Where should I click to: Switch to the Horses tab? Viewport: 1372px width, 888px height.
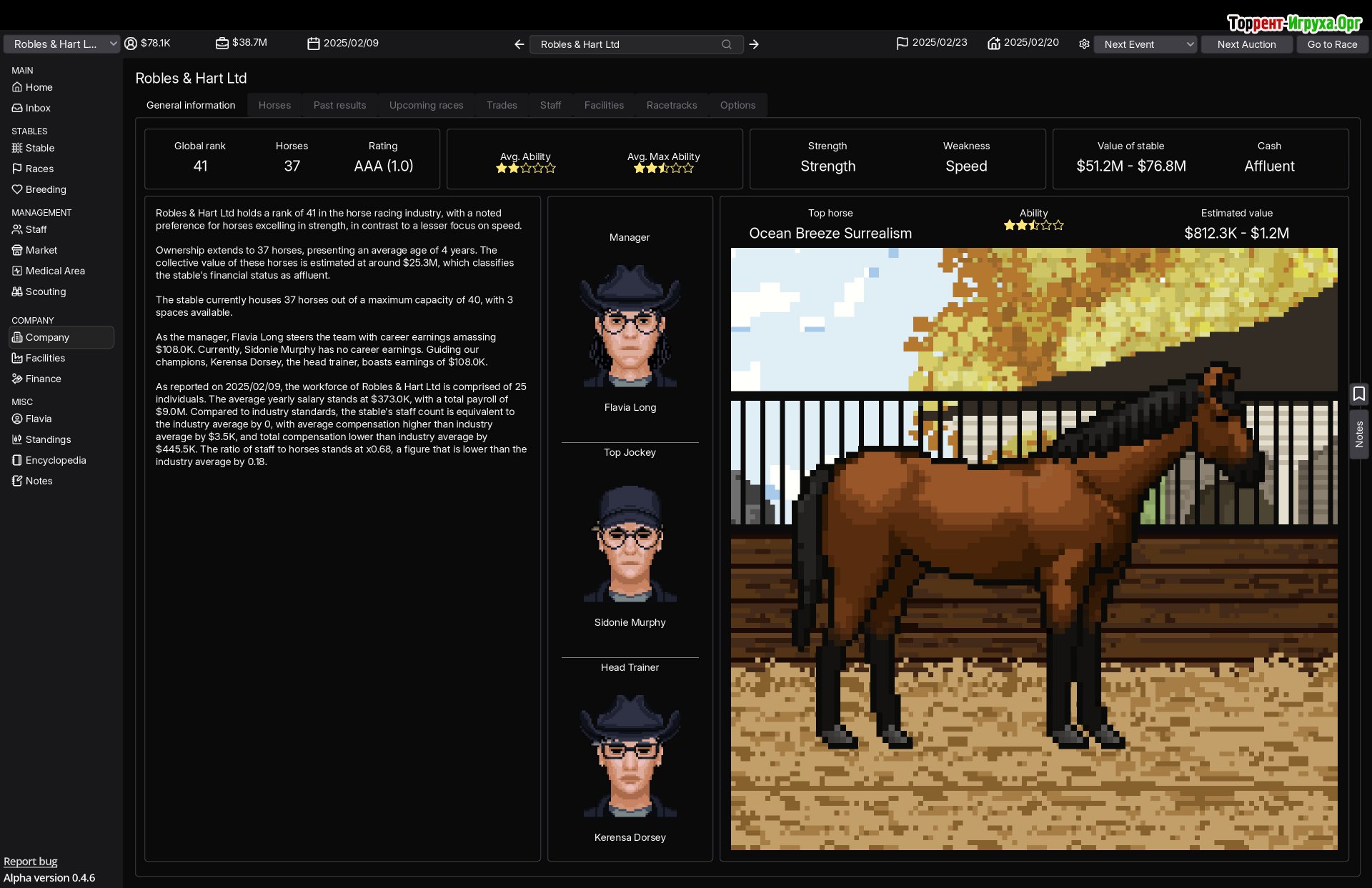tap(274, 105)
